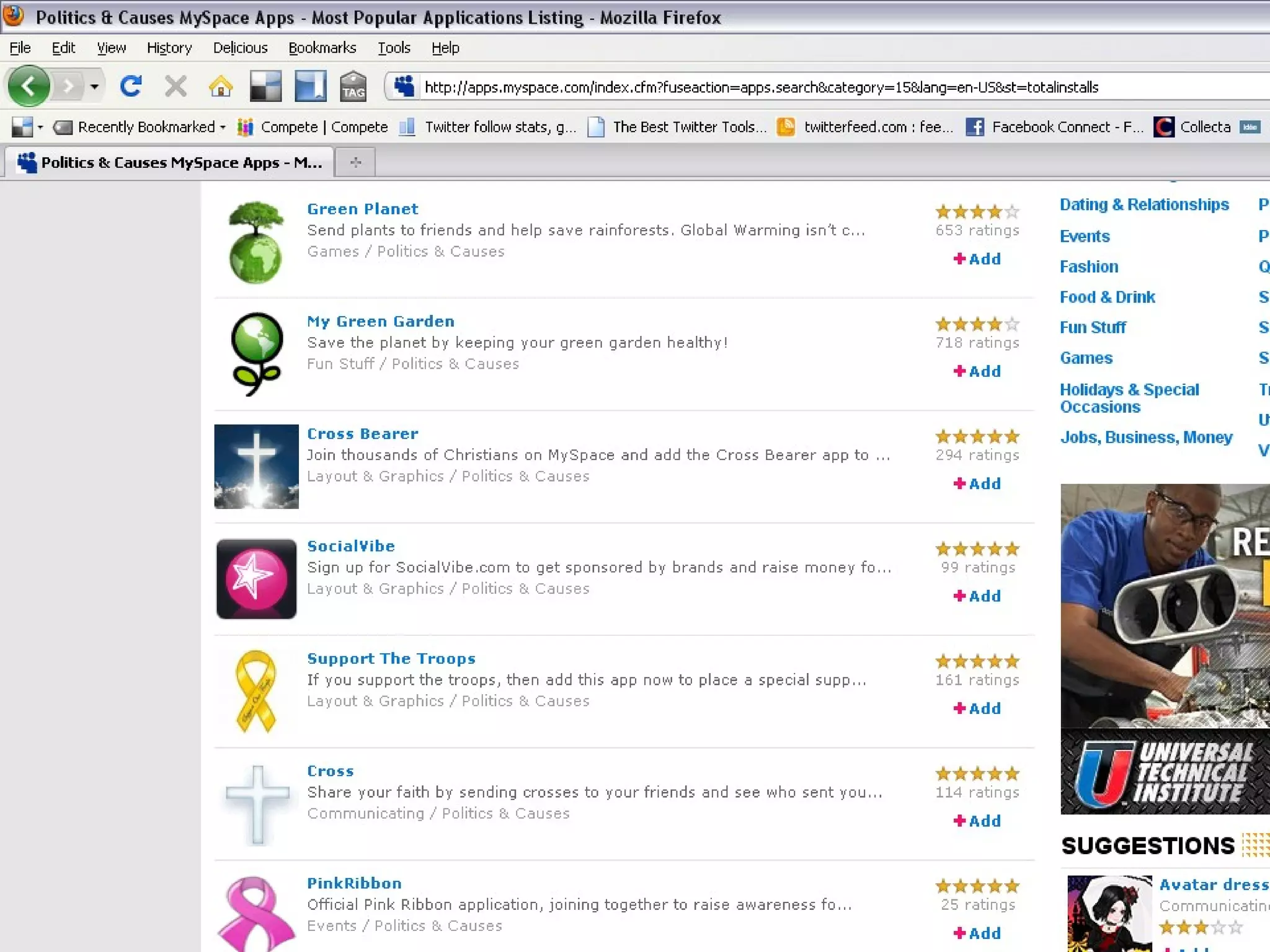Click the URL address bar field
1270x952 pixels.
(x=806, y=87)
